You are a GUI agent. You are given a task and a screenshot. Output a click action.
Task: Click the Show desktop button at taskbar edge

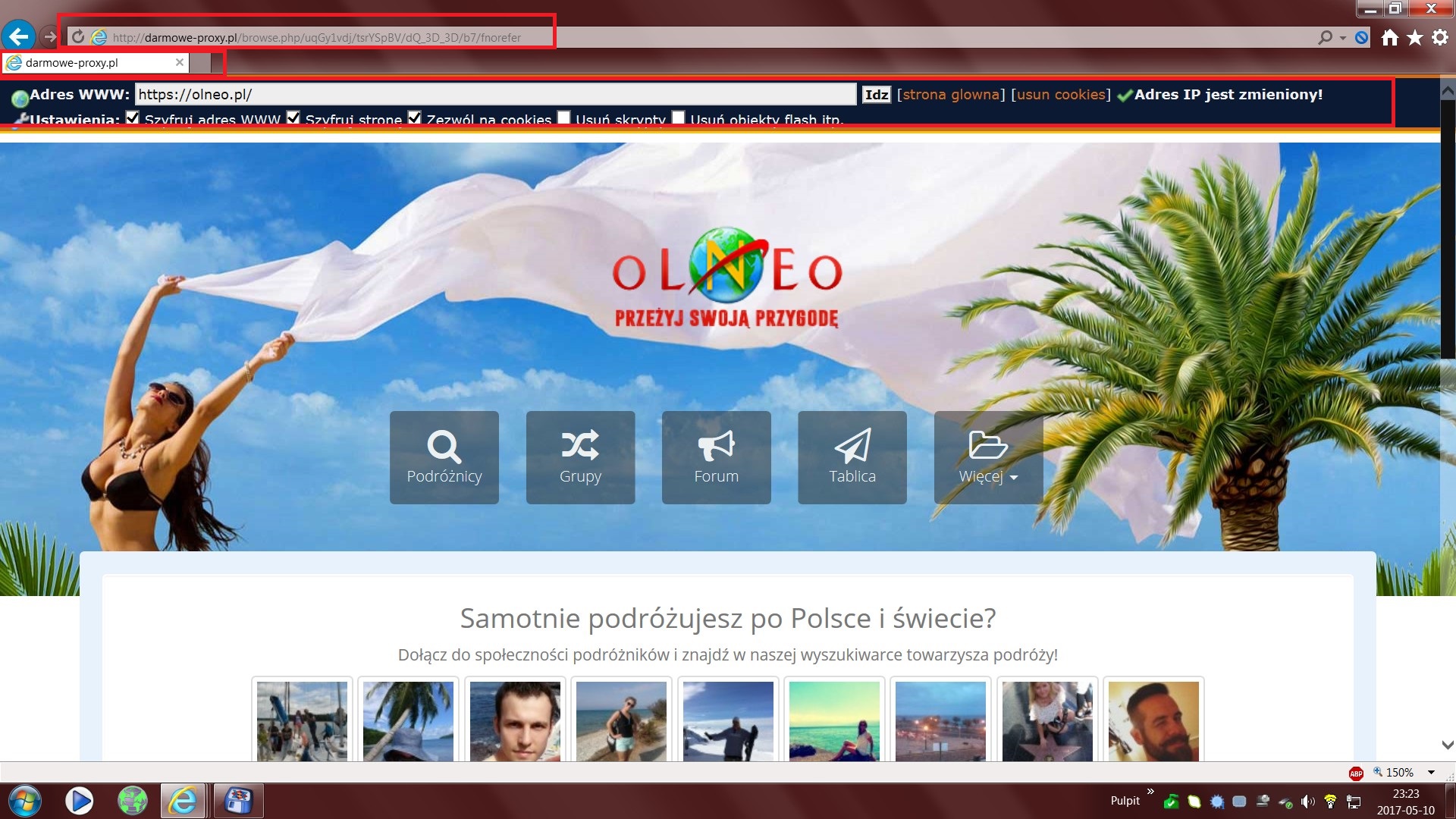pos(1450,802)
